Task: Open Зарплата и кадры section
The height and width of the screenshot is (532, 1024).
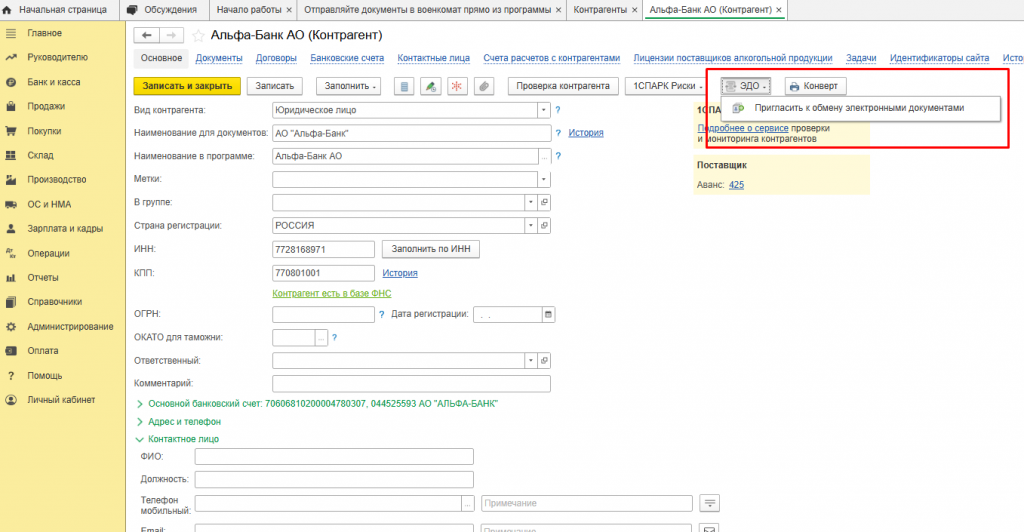Action: pyautogui.click(x=65, y=228)
